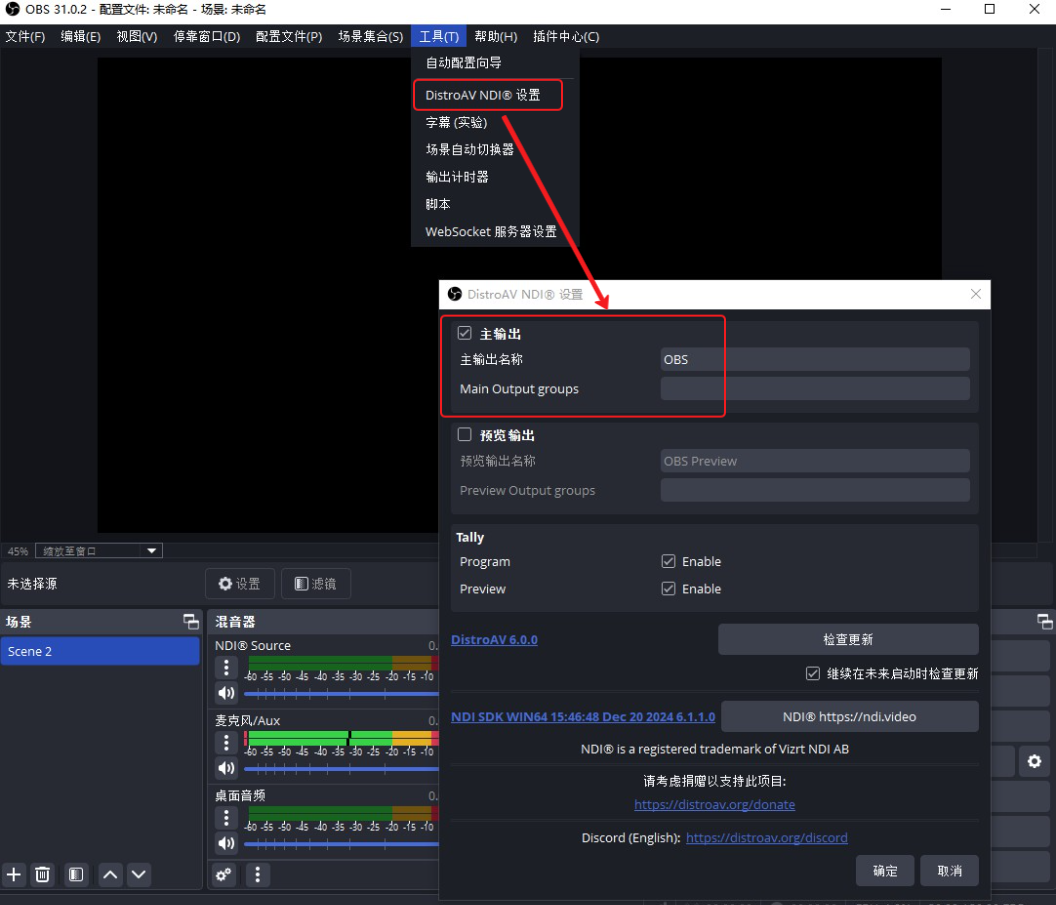
Task: Open the distroav.org/donate link
Action: 715,805
